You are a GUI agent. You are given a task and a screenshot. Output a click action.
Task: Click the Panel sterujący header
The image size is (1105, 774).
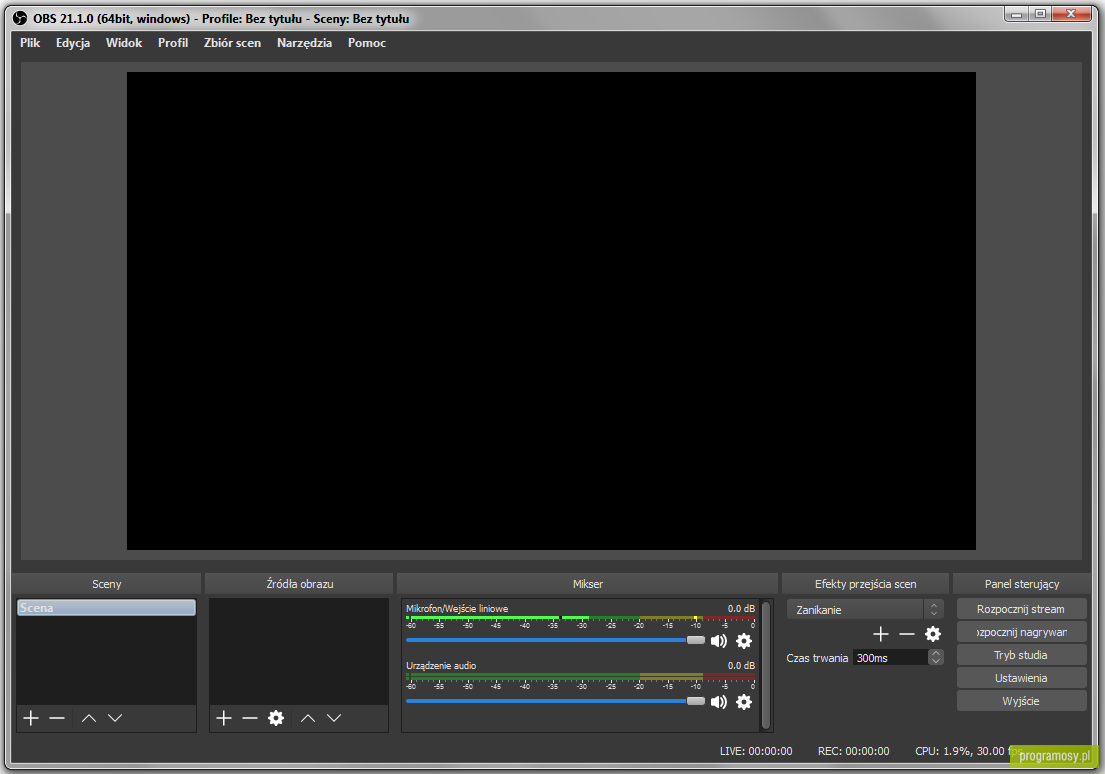click(1022, 584)
